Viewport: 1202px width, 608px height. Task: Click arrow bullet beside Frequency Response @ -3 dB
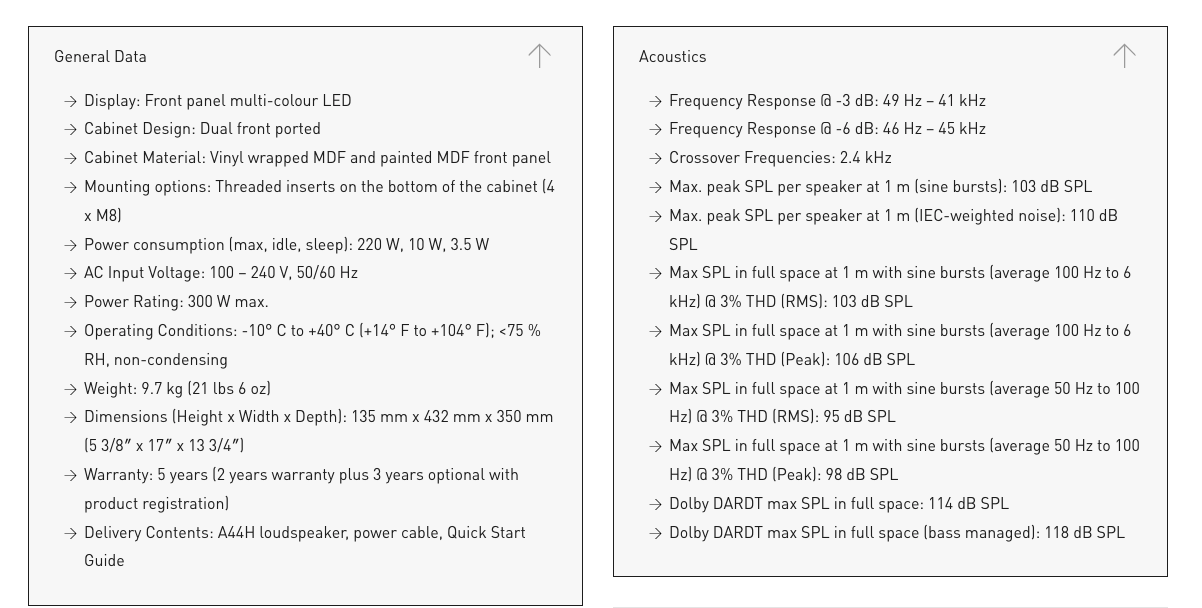click(x=655, y=101)
